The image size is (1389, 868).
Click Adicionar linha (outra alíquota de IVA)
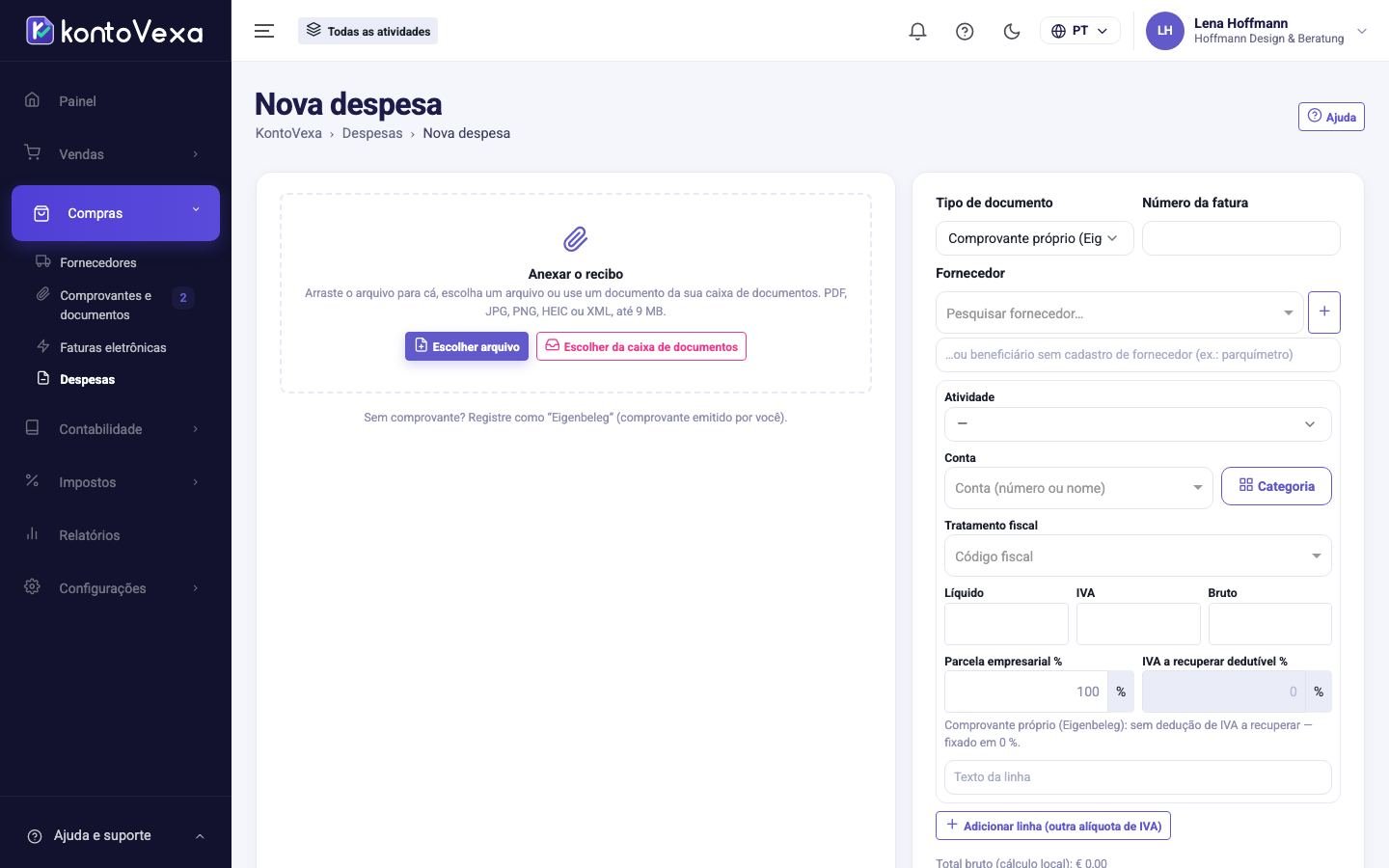[x=1053, y=826]
